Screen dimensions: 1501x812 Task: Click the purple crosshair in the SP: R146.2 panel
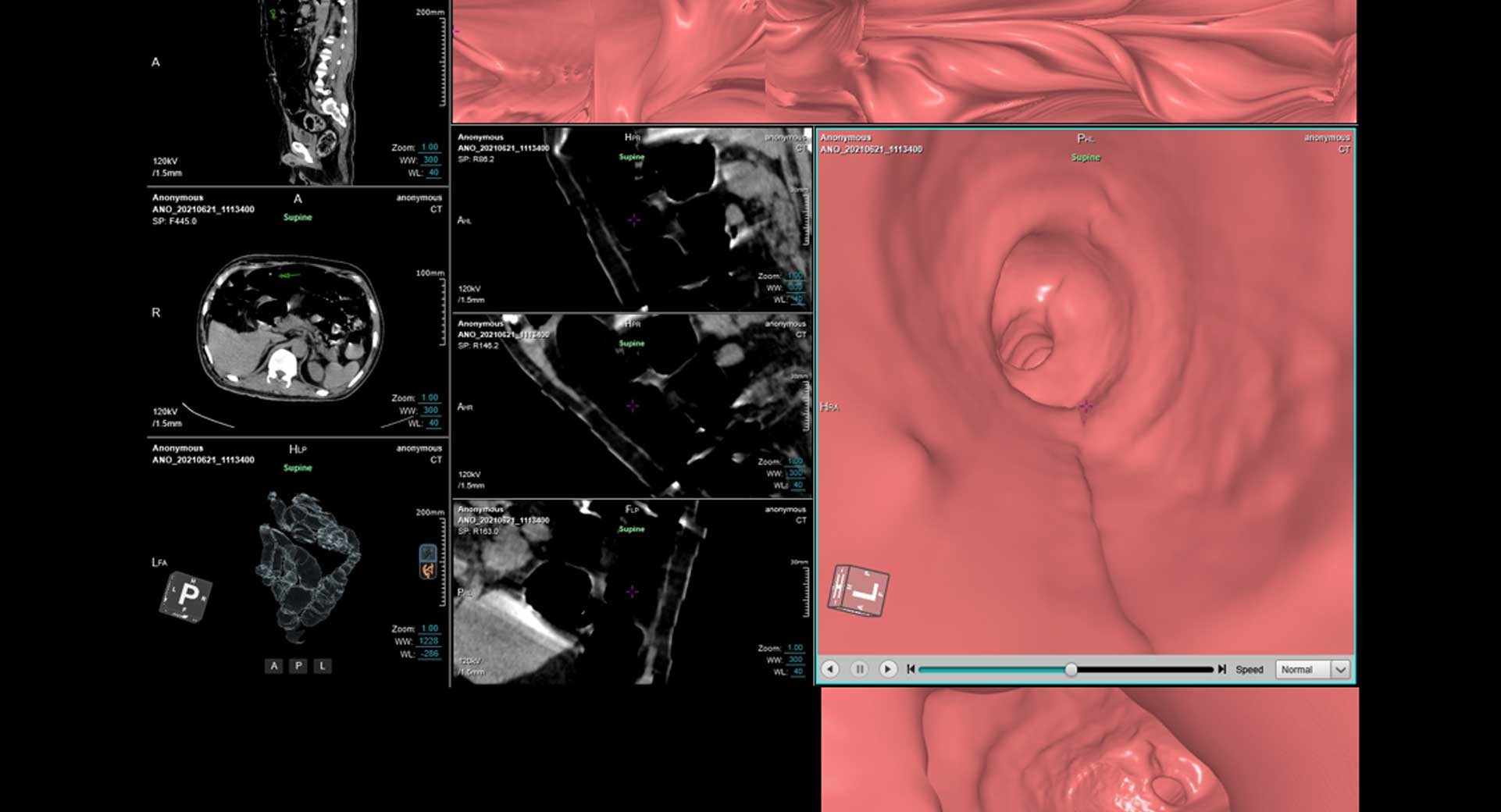coord(633,406)
